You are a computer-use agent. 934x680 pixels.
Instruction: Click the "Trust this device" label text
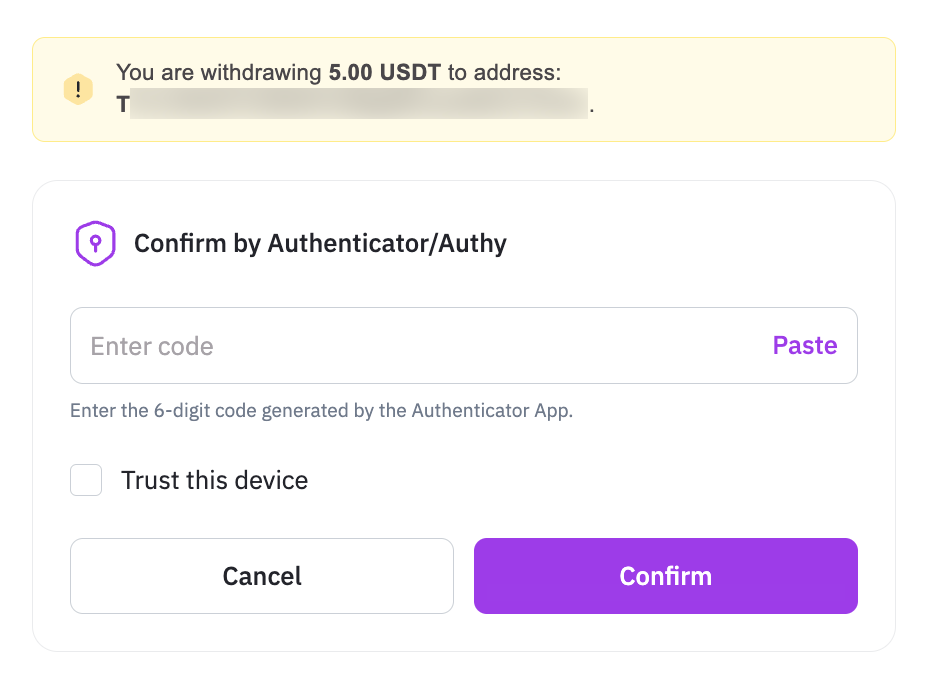click(x=214, y=480)
